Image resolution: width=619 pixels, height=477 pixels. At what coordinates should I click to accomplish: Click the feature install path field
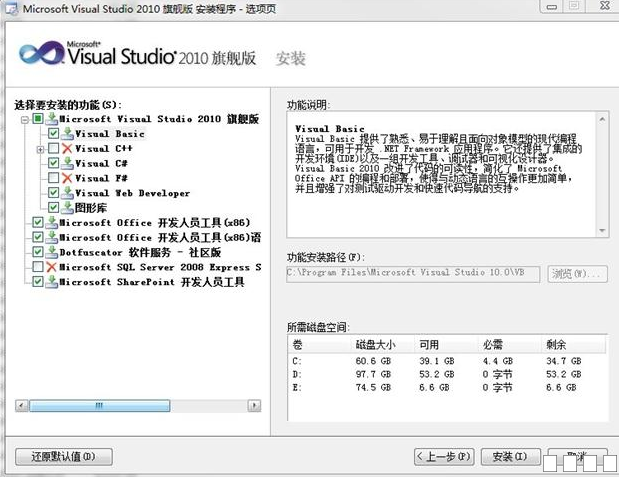click(x=413, y=273)
